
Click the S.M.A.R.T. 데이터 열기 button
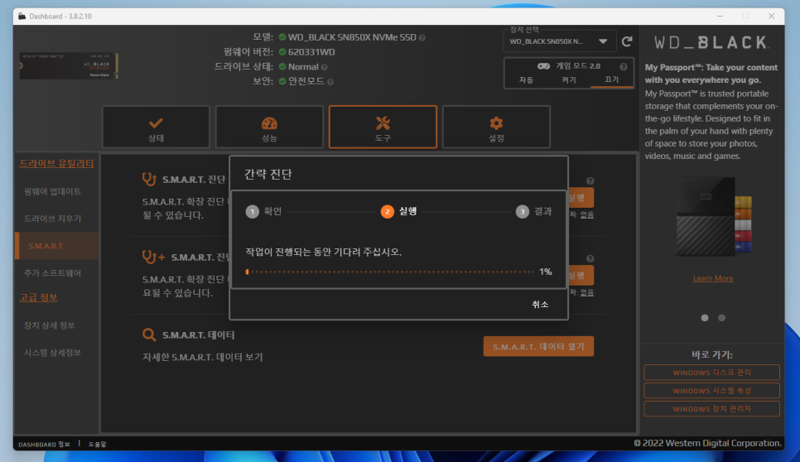point(538,346)
